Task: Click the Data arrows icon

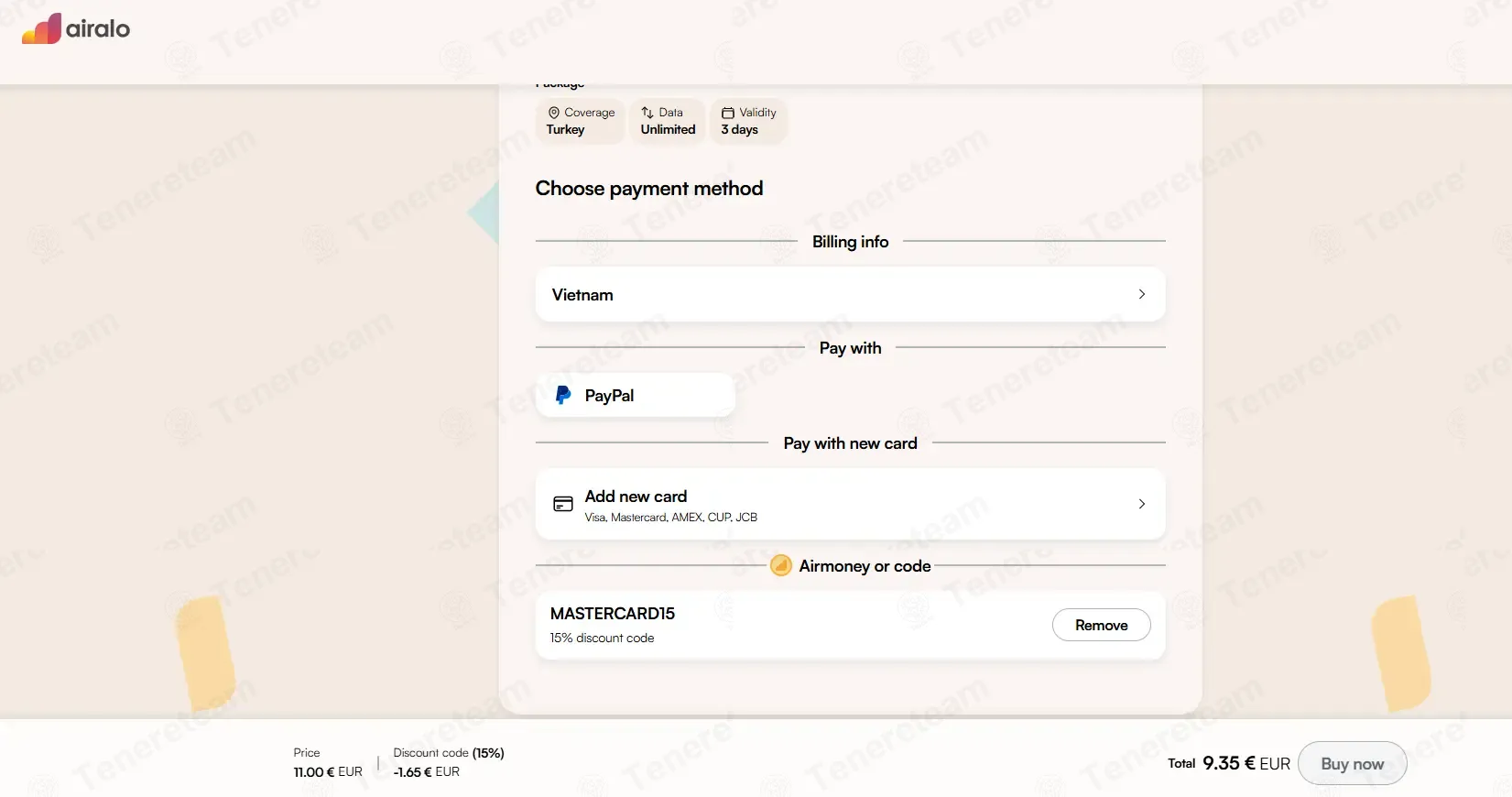Action: click(x=647, y=113)
